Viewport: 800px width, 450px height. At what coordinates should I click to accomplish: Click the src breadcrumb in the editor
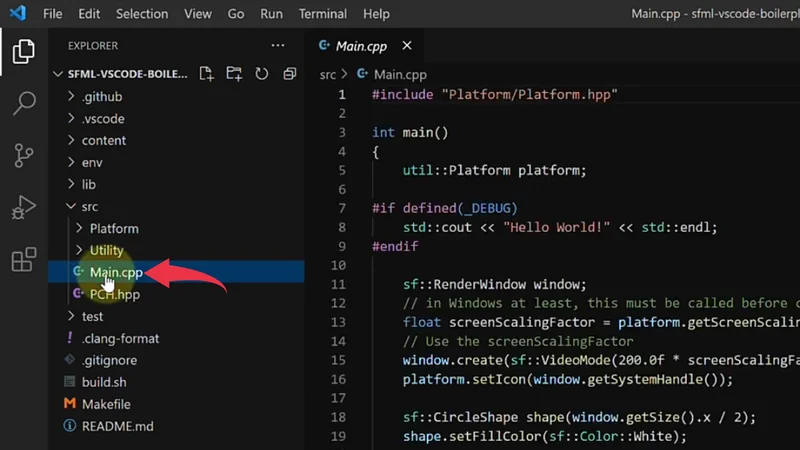pyautogui.click(x=328, y=75)
